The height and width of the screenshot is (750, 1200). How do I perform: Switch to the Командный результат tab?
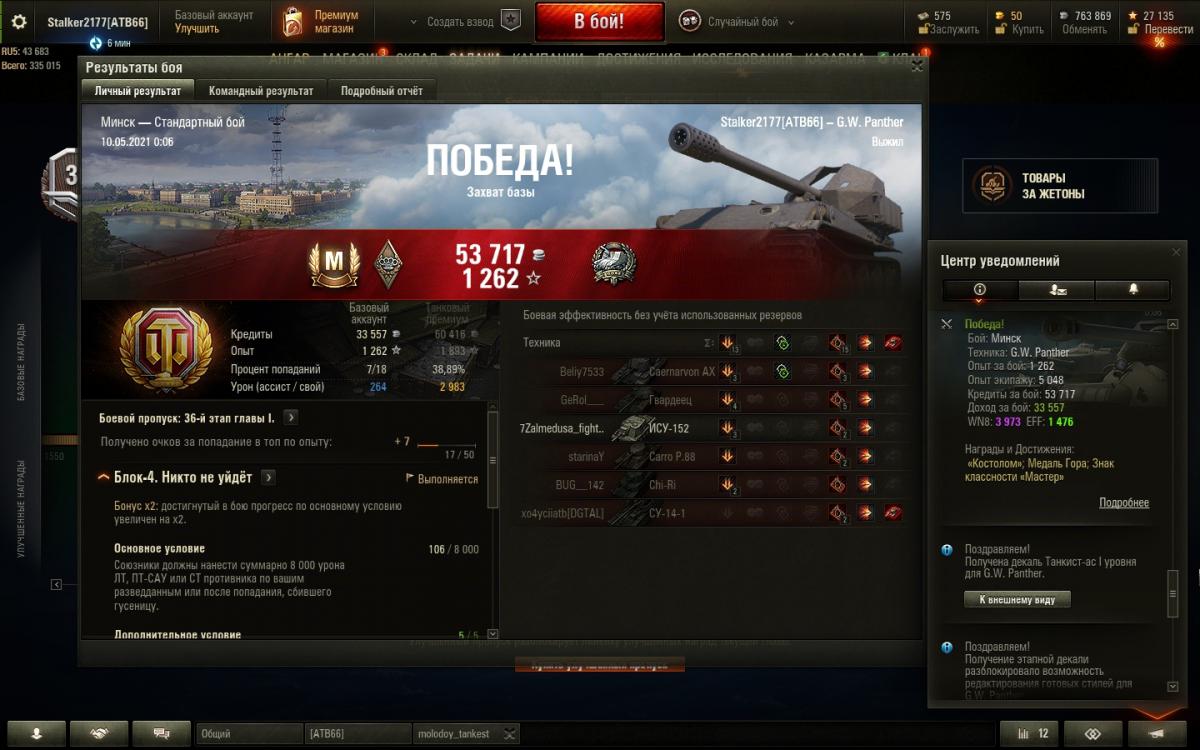(x=261, y=90)
